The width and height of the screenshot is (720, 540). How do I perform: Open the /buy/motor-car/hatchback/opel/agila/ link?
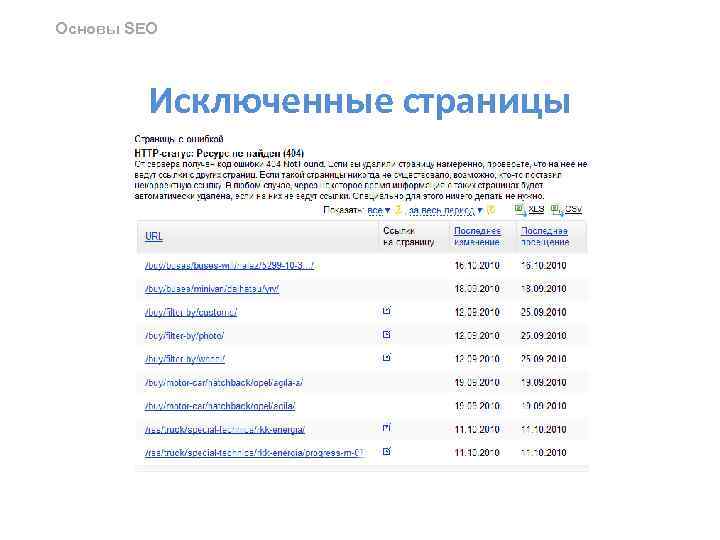[220, 406]
